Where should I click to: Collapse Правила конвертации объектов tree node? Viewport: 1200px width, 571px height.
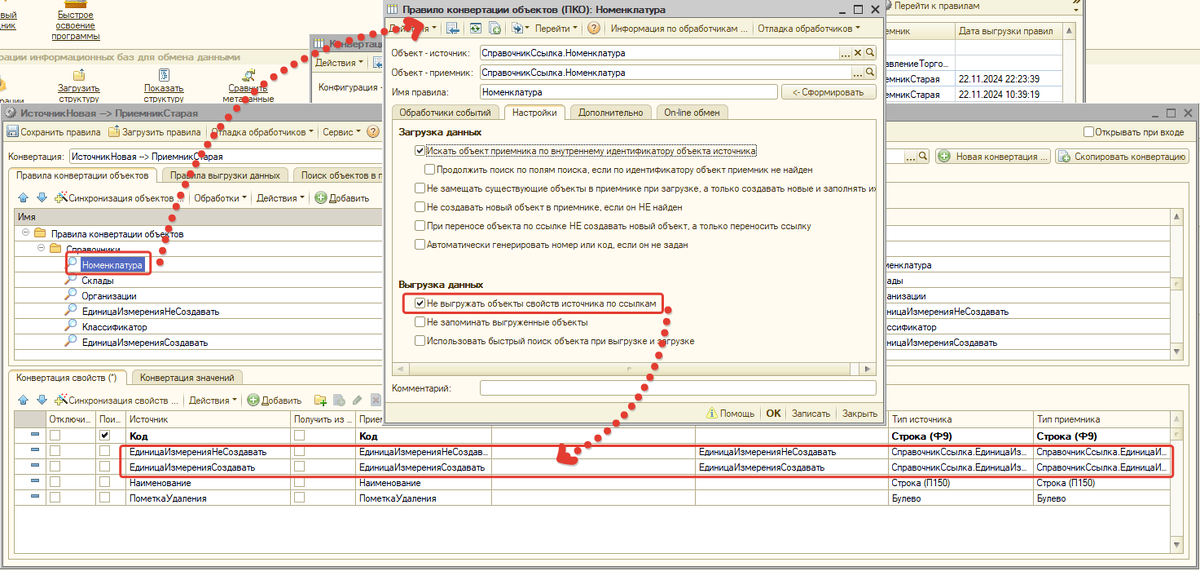(23, 234)
